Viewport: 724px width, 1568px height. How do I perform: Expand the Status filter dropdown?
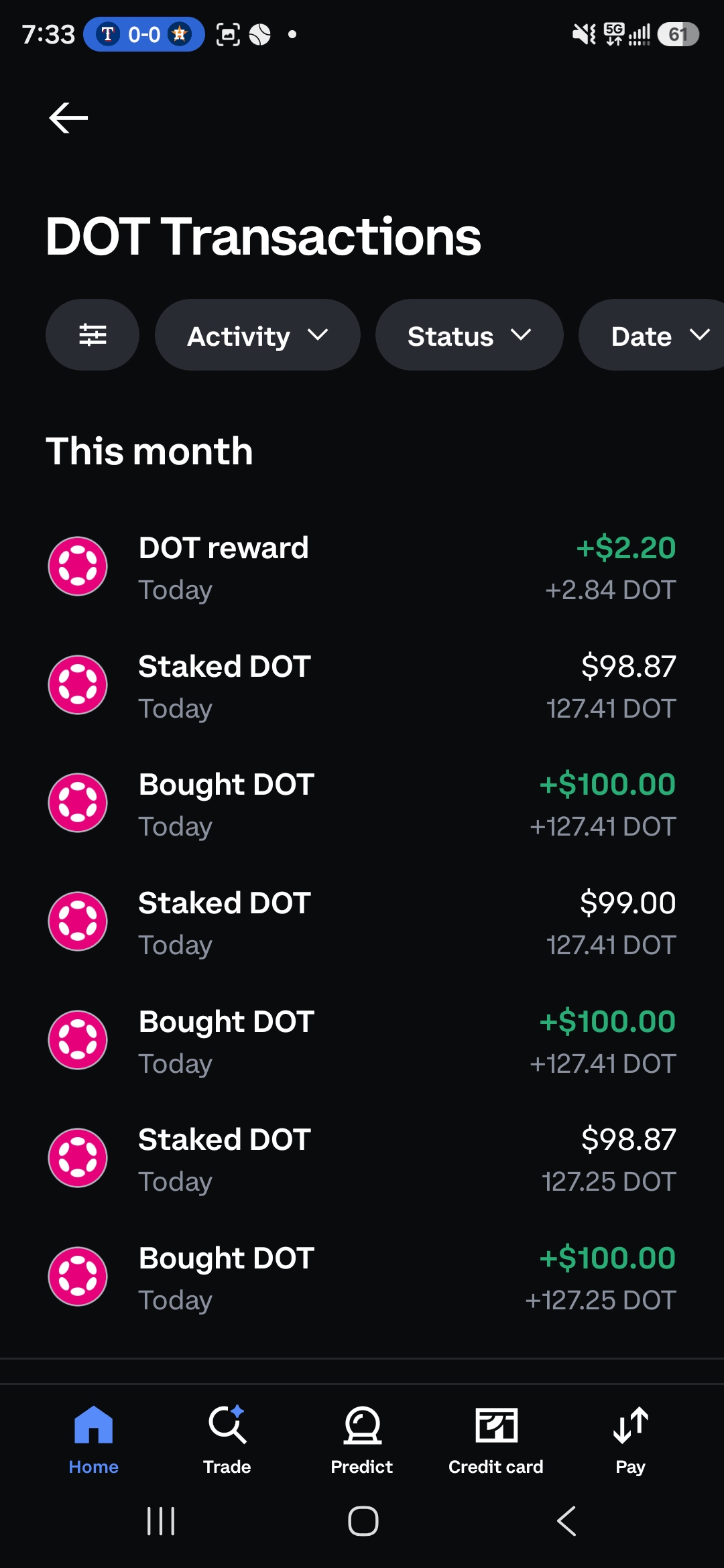469,334
